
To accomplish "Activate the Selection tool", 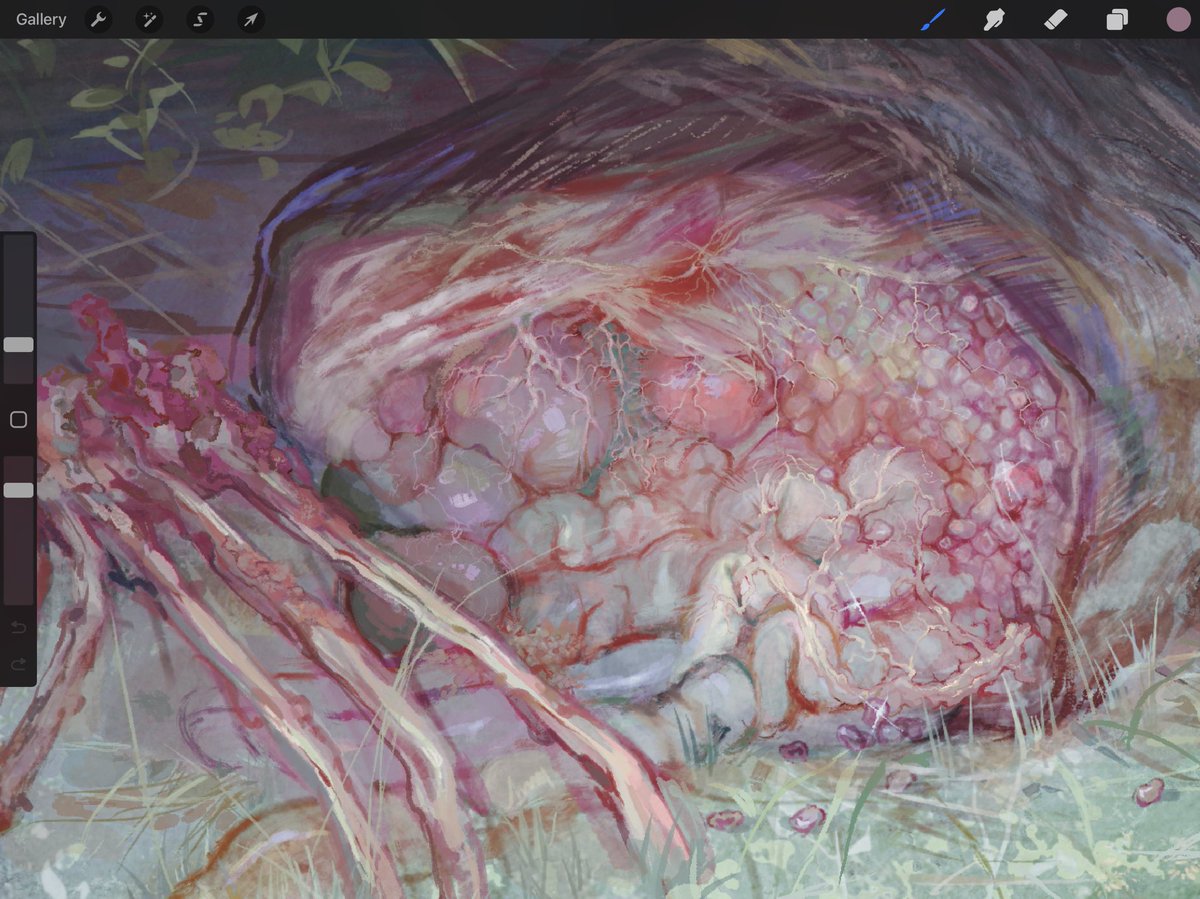I will tap(200, 19).
